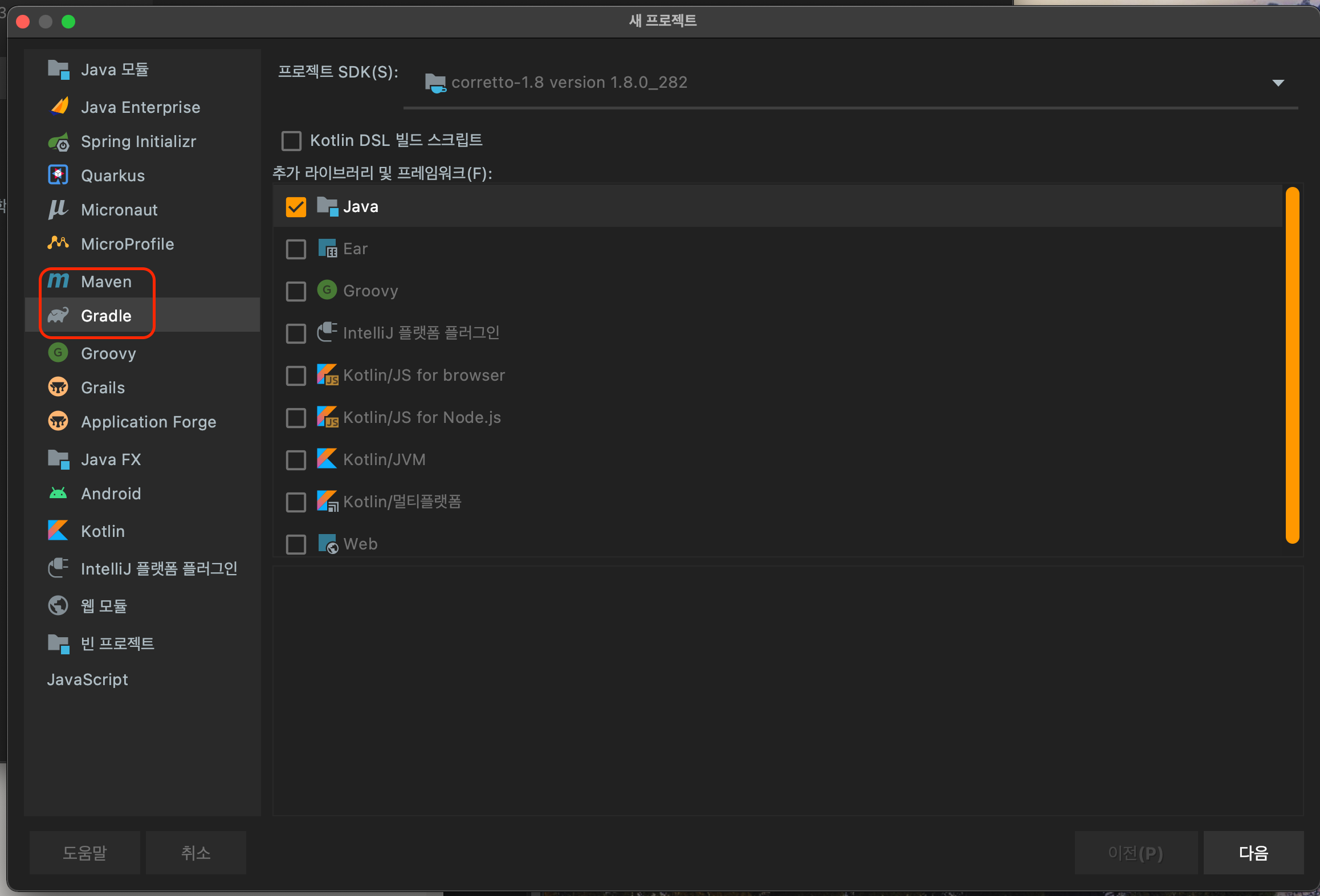1320x896 pixels.
Task: Tick the Web framework checkbox
Action: click(296, 544)
